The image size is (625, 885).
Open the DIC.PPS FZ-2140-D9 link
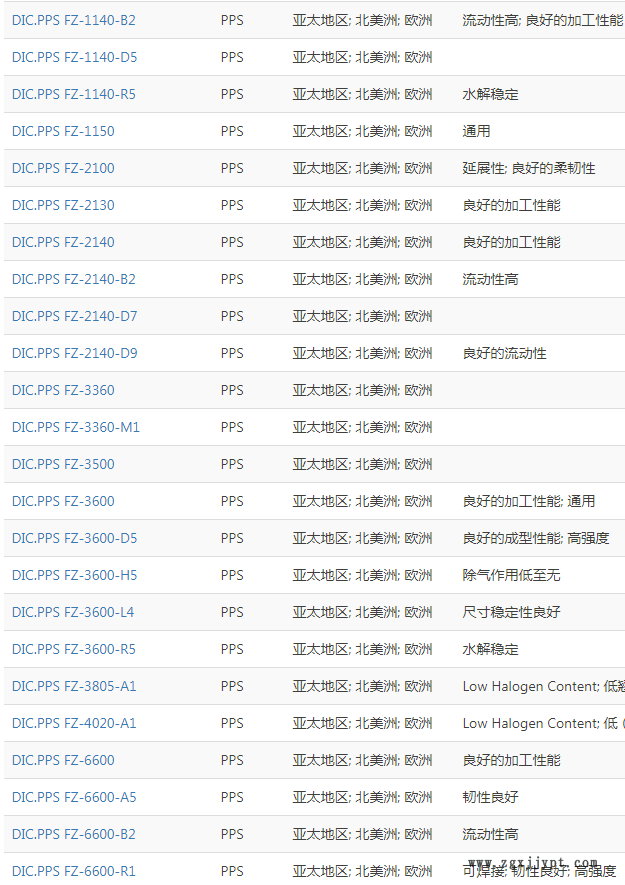click(x=75, y=353)
